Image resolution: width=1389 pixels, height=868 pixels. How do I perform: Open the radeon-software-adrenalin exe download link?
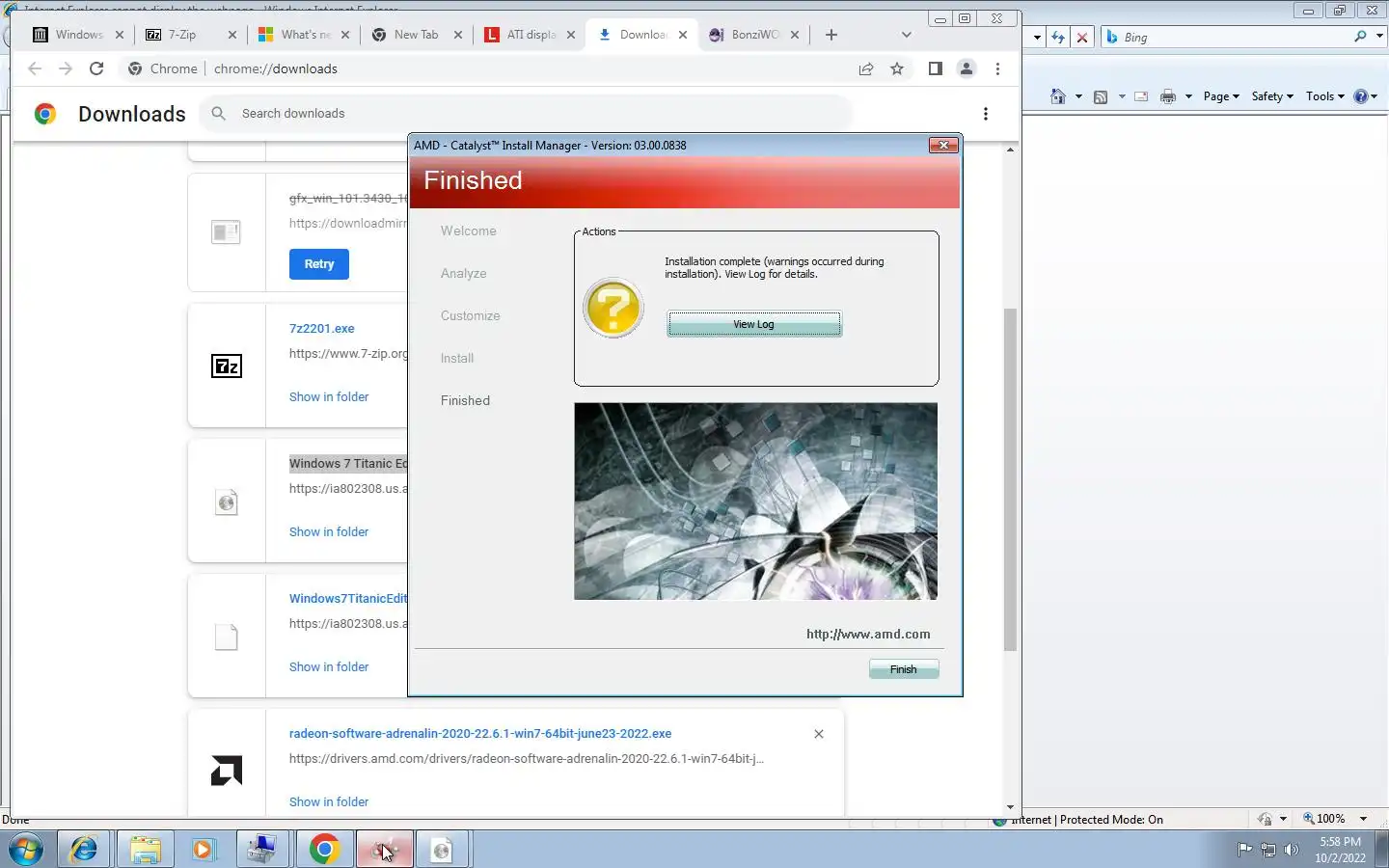pos(480,733)
